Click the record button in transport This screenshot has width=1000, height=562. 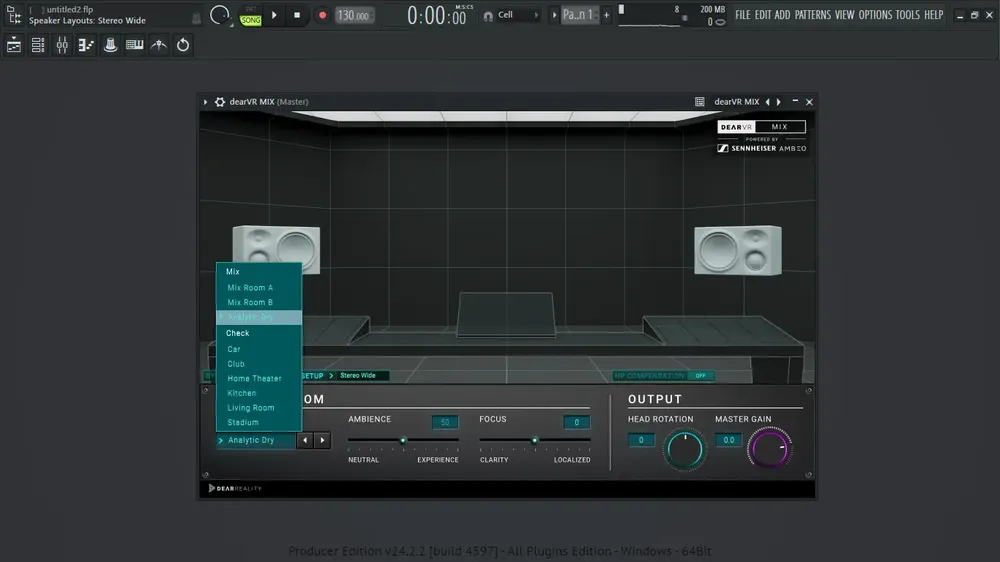click(x=322, y=15)
